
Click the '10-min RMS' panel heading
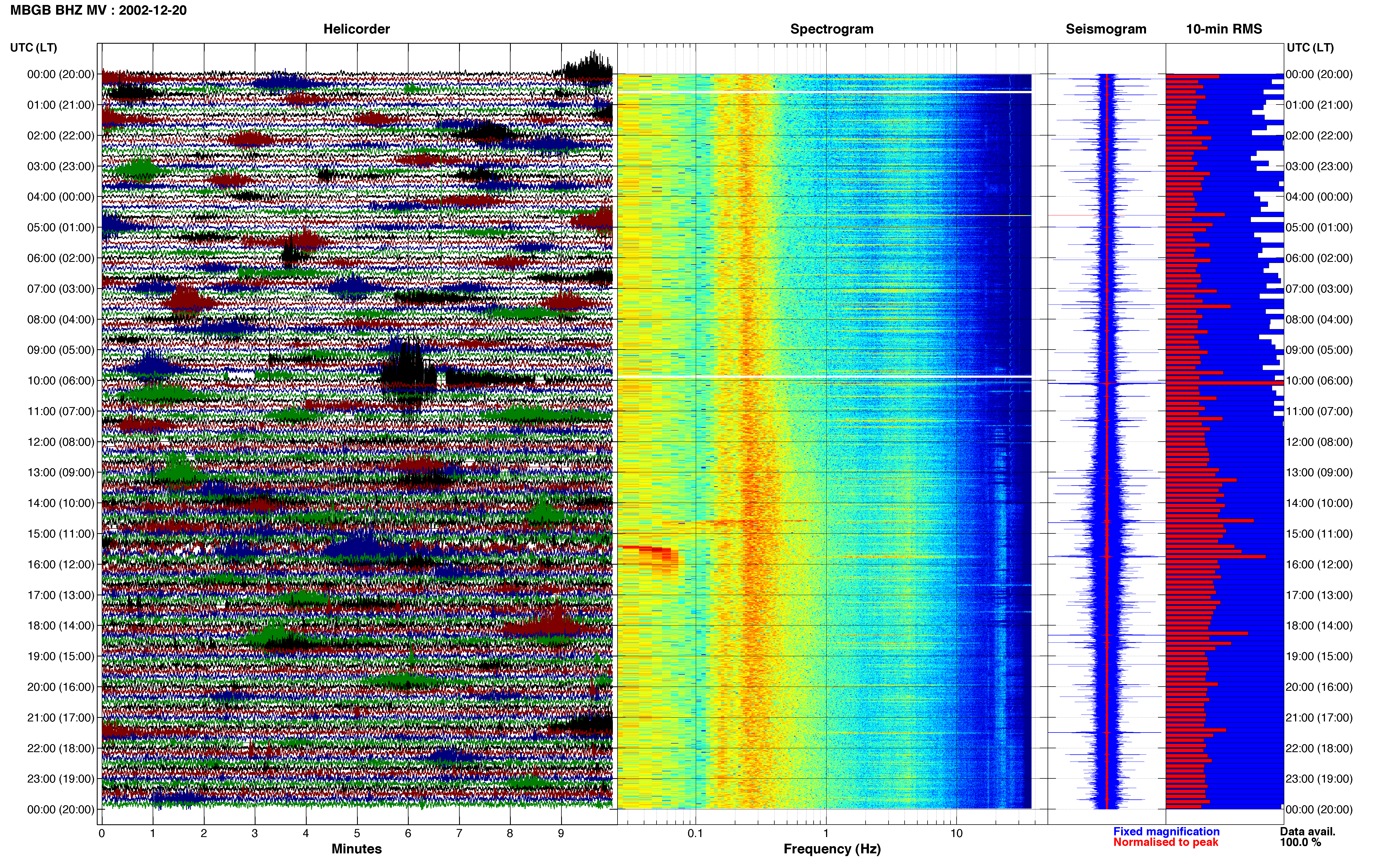click(1224, 29)
